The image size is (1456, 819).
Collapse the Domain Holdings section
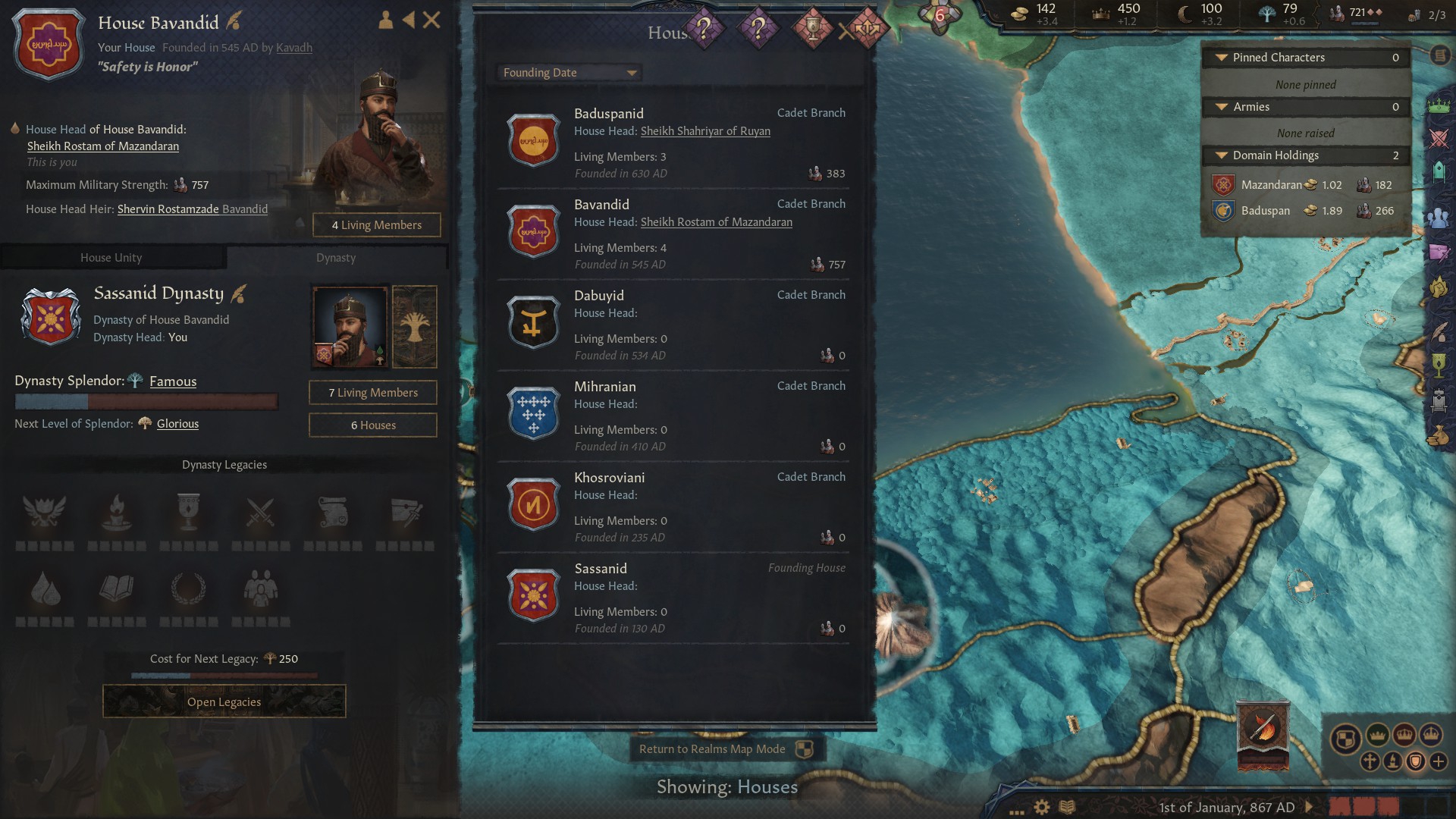(1306, 155)
